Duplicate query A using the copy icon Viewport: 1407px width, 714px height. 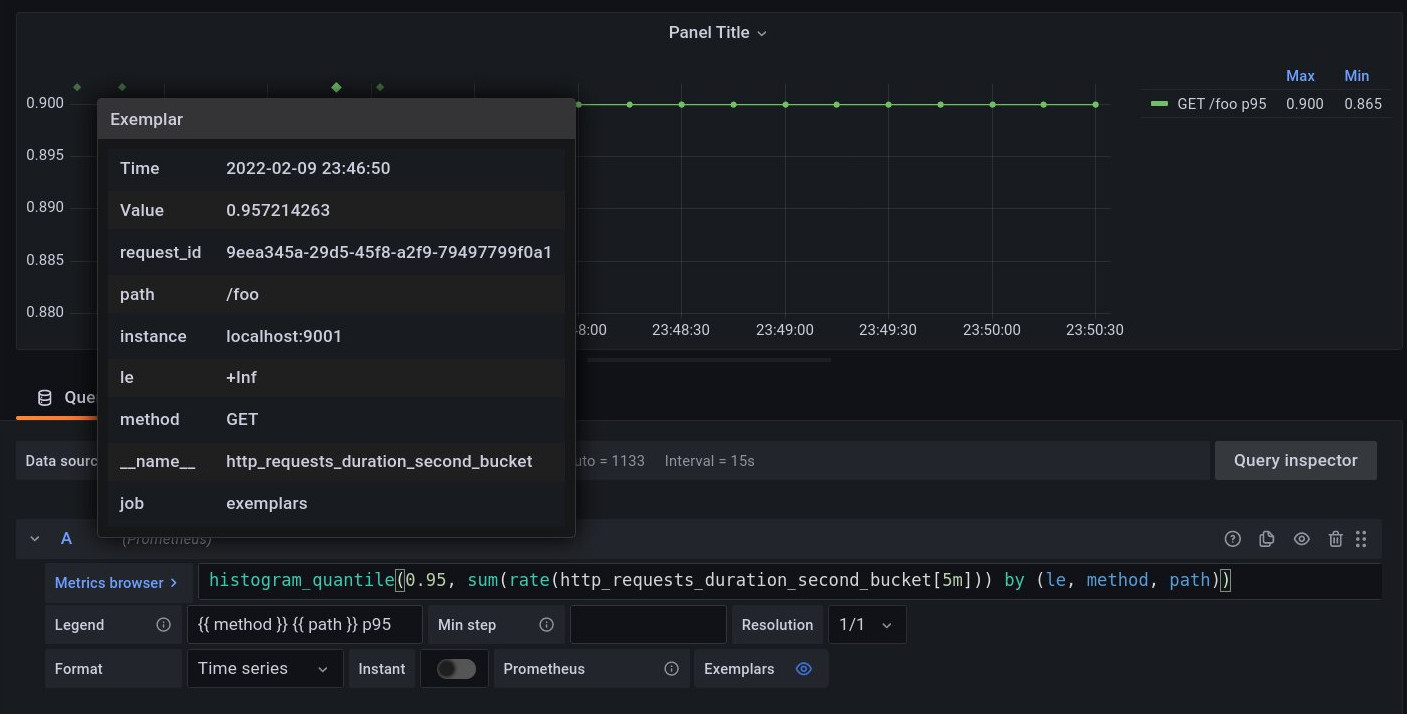pos(1266,539)
